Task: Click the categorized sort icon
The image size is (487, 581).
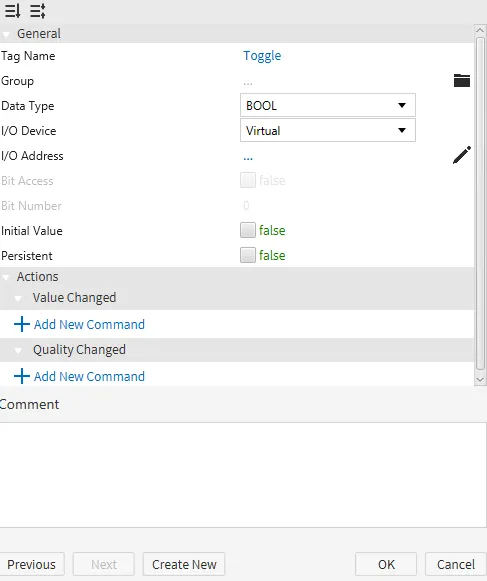Action: (x=37, y=11)
